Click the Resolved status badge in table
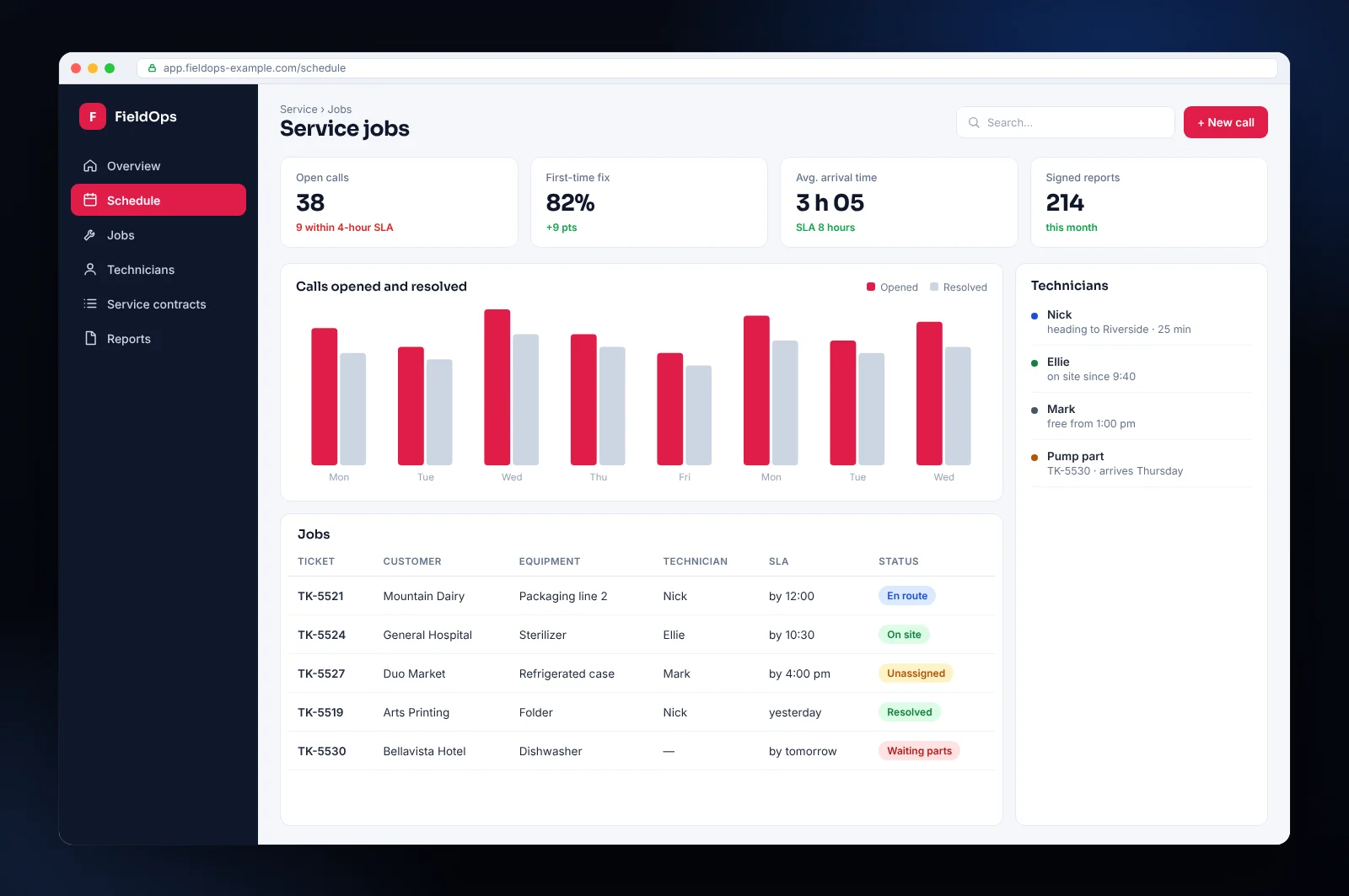 909,712
